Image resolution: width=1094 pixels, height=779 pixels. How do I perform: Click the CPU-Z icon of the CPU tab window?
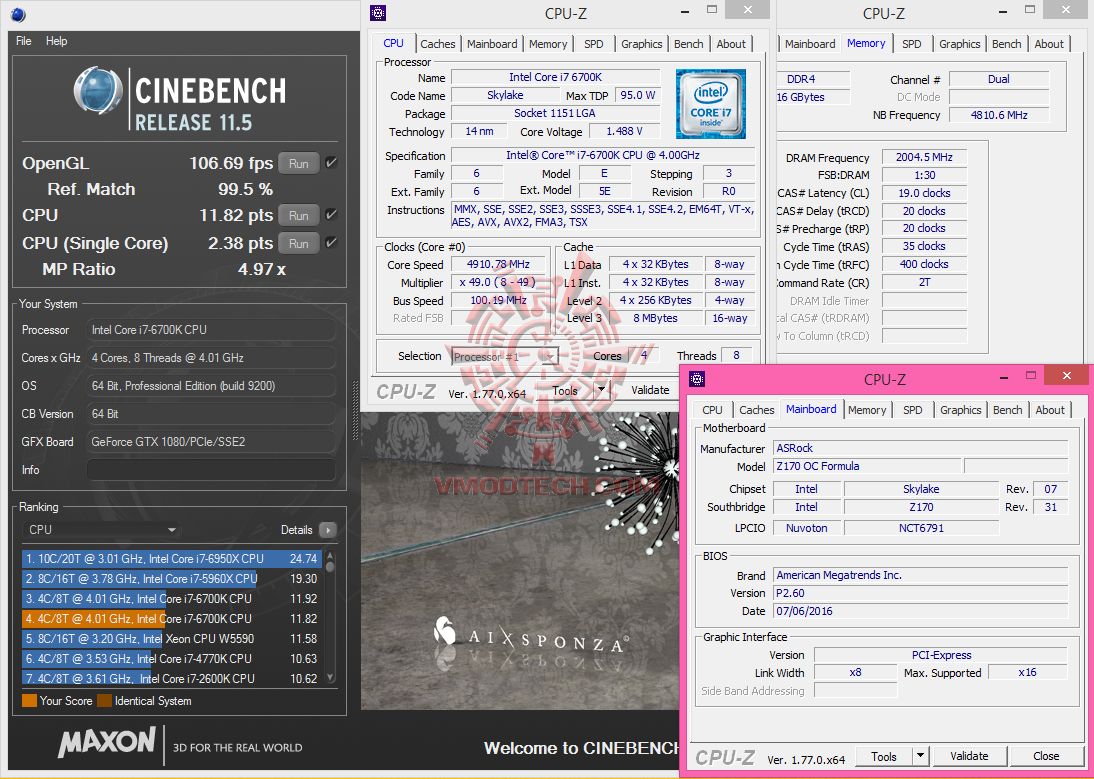[x=377, y=13]
